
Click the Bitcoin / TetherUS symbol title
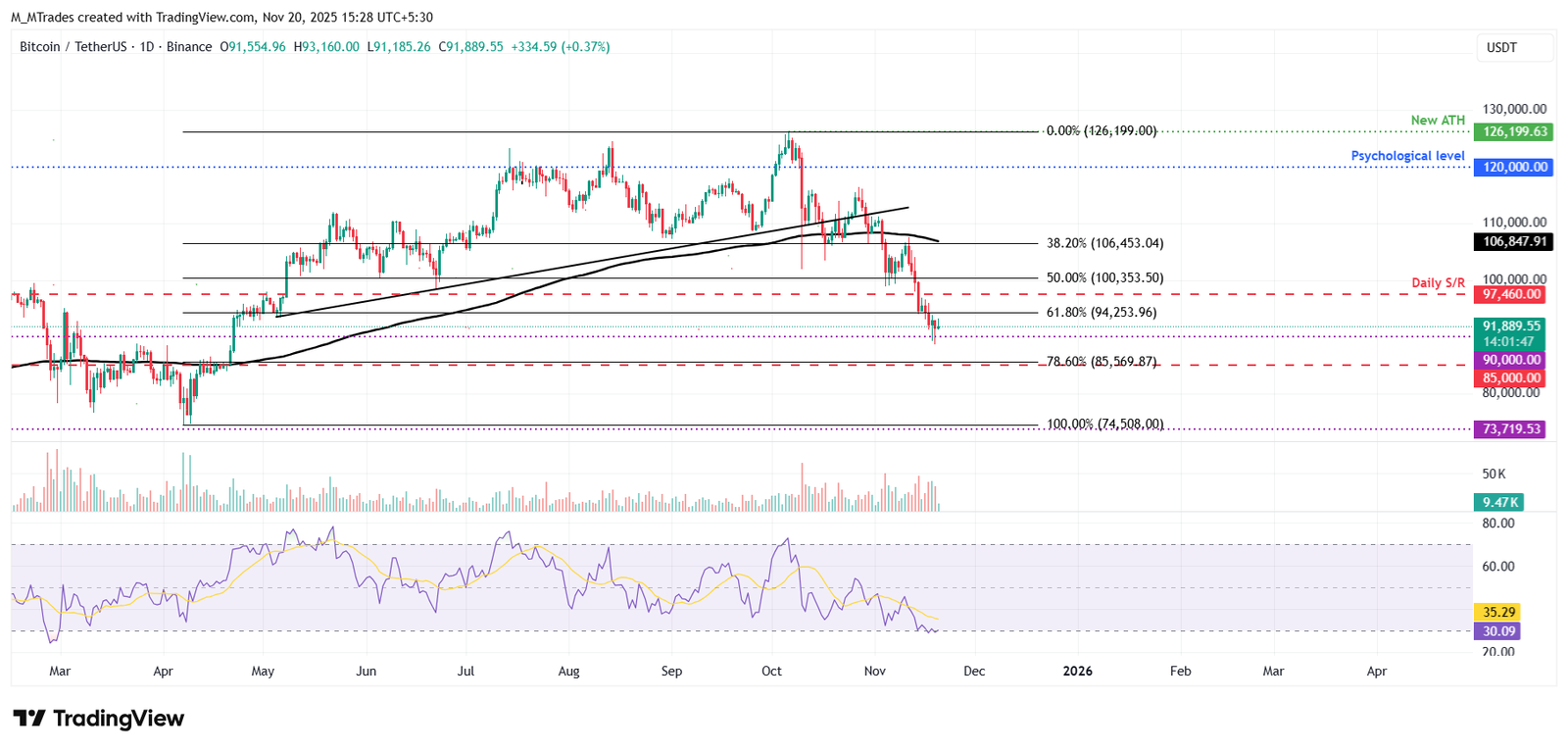(x=73, y=47)
